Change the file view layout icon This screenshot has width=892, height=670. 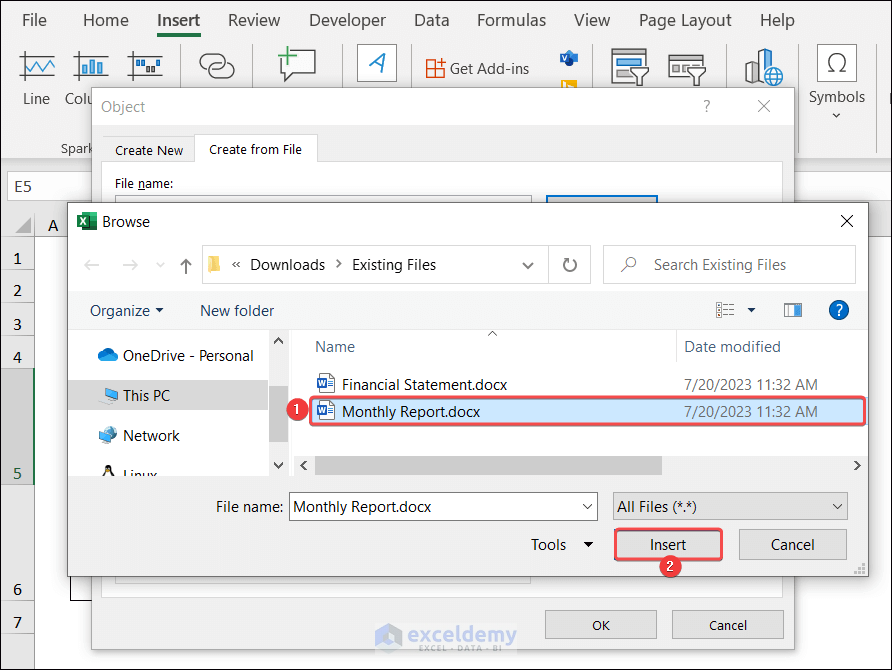(725, 310)
